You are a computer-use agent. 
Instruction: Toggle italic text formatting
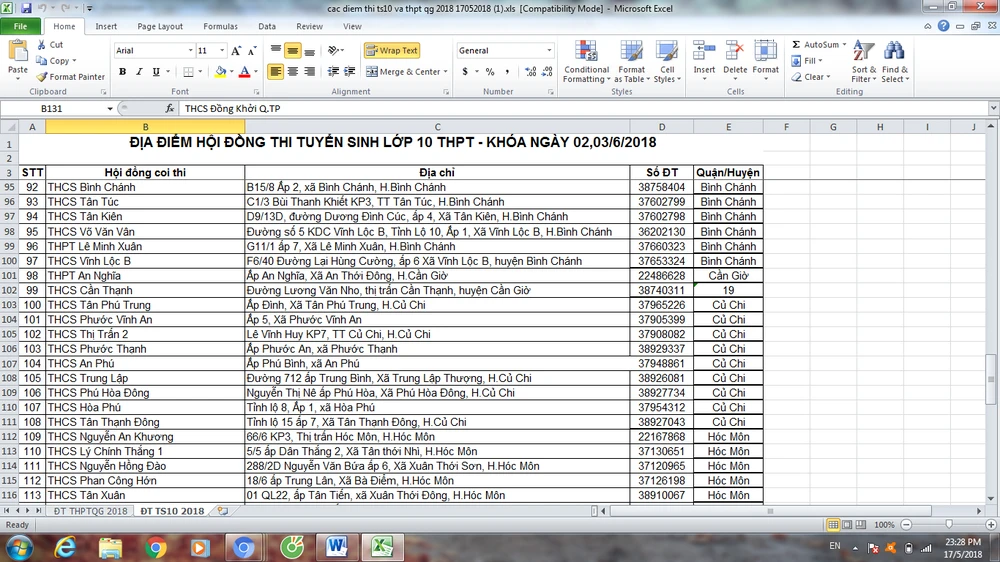140,72
